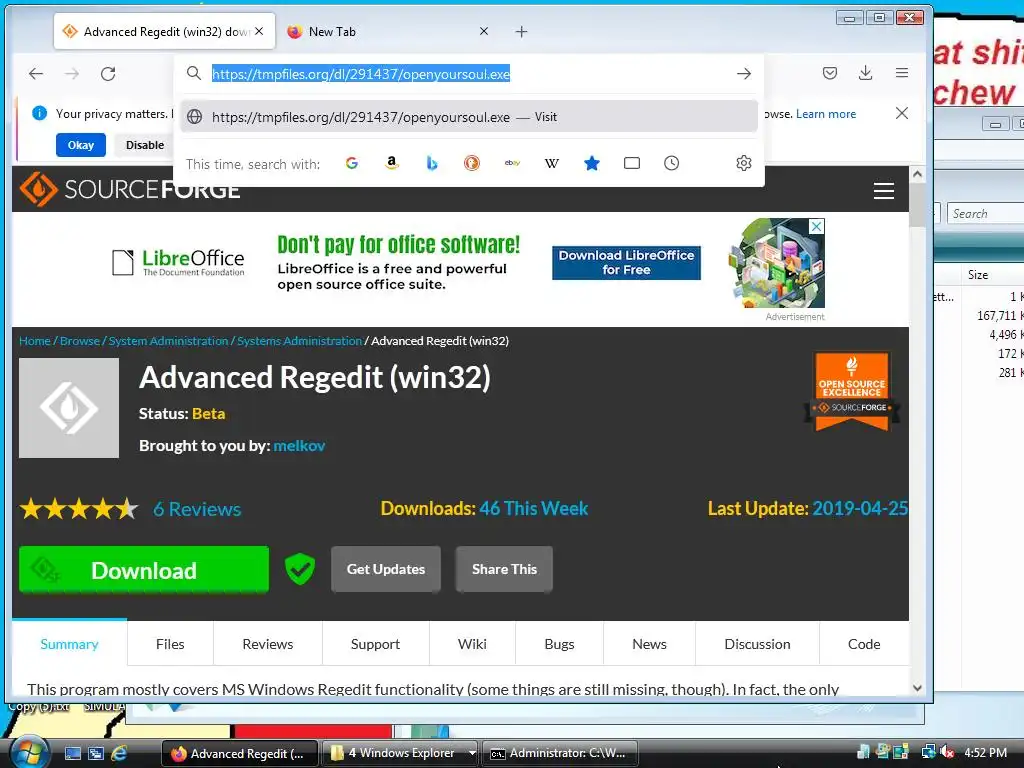Go back with the browser back arrow
The image size is (1024, 768).
pyautogui.click(x=36, y=74)
